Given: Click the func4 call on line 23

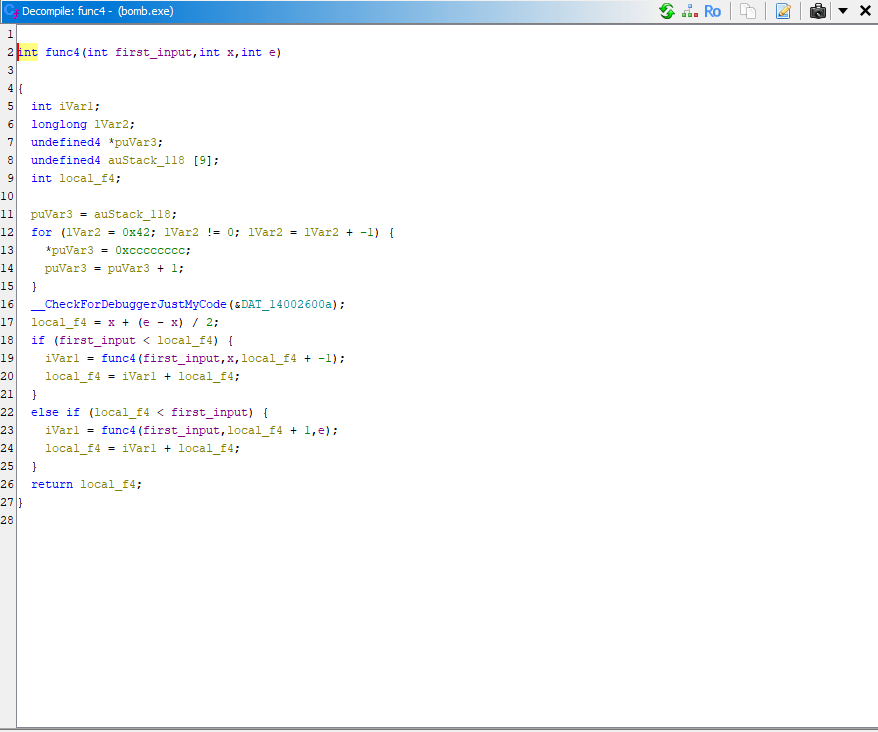Looking at the screenshot, I should tap(118, 430).
